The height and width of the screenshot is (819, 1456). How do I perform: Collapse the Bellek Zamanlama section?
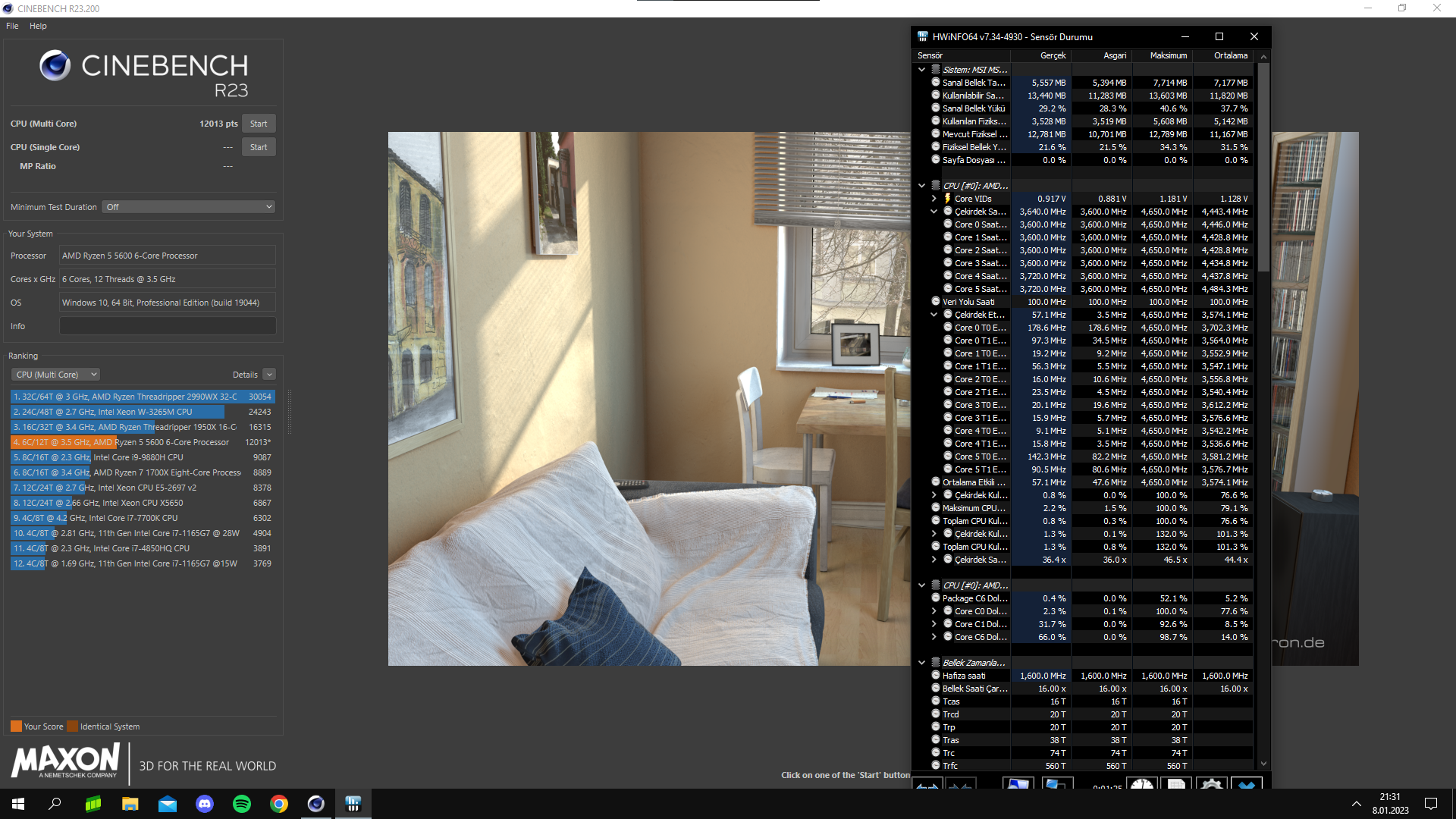click(x=922, y=663)
